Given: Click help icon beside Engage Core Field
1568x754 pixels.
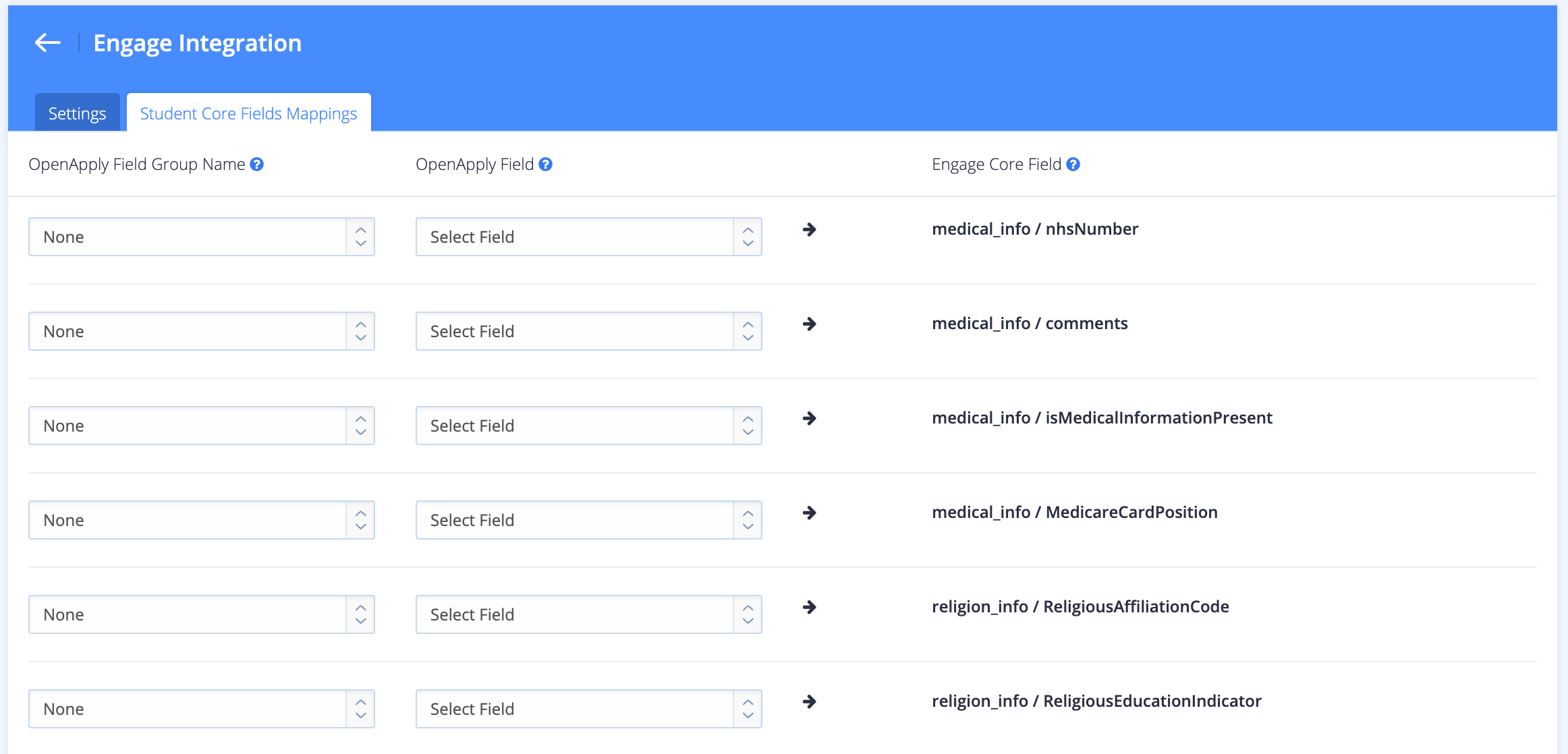Looking at the screenshot, I should click(x=1073, y=165).
